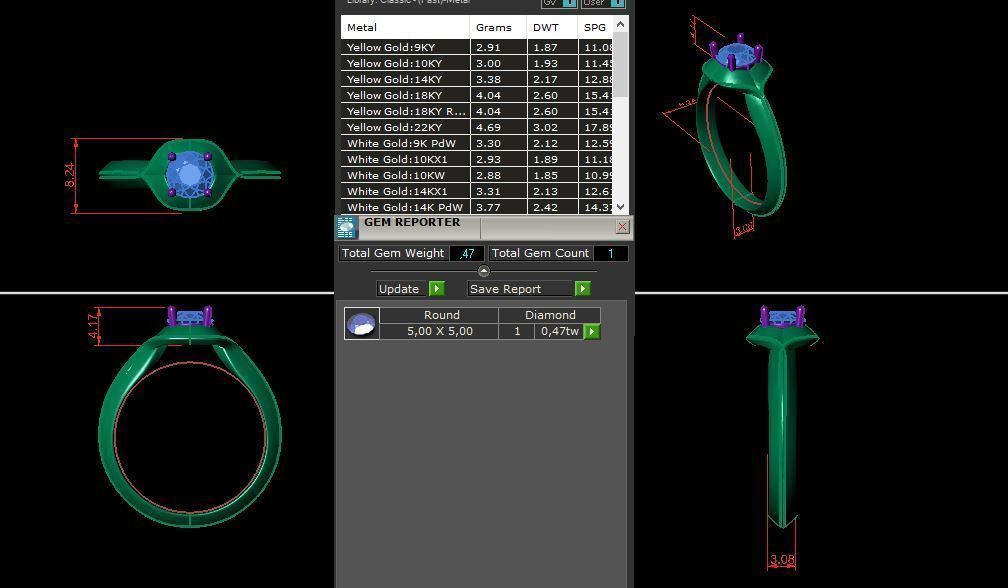Select the Yellow Gold:18KY row
This screenshot has height=588, width=1008.
point(477,95)
